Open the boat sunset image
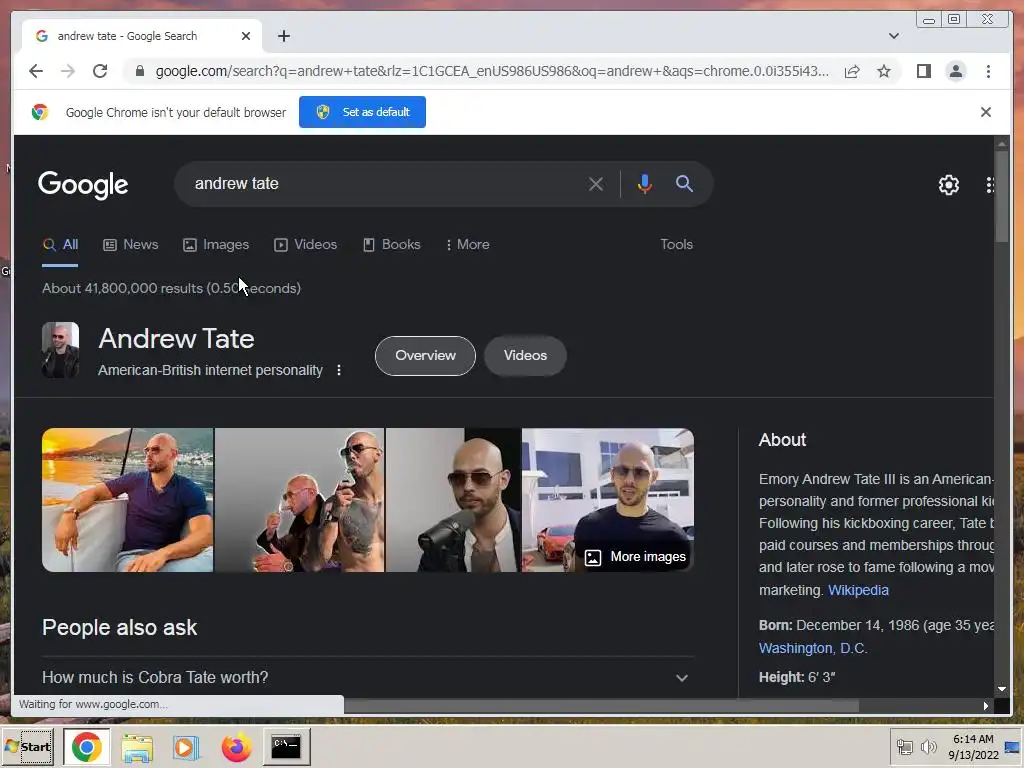1024x768 pixels. [127, 500]
